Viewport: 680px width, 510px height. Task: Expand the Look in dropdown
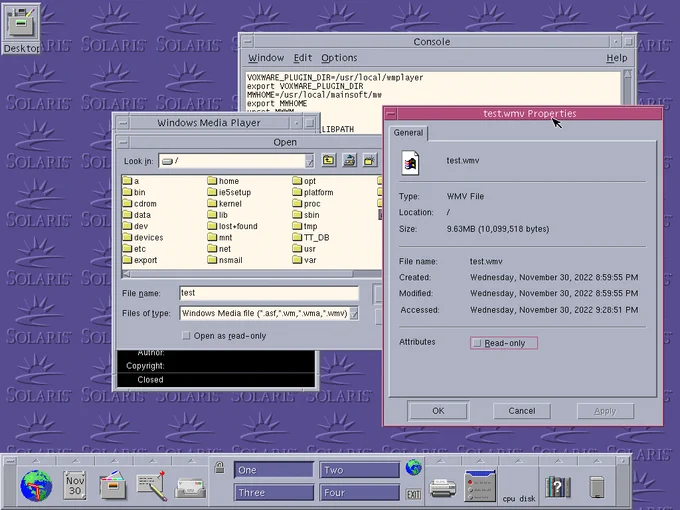[309, 161]
